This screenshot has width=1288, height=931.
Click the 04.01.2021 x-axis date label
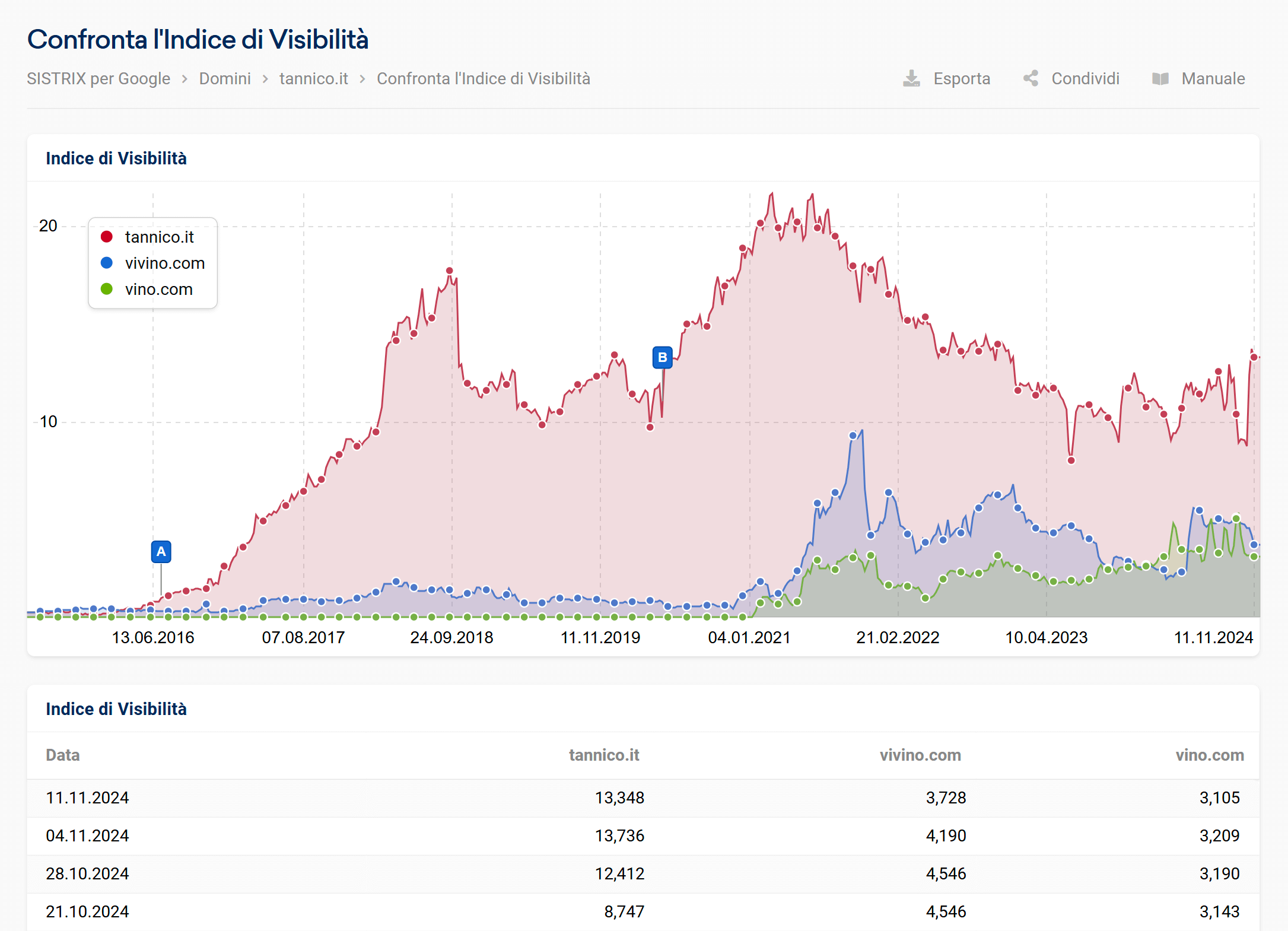coord(749,637)
